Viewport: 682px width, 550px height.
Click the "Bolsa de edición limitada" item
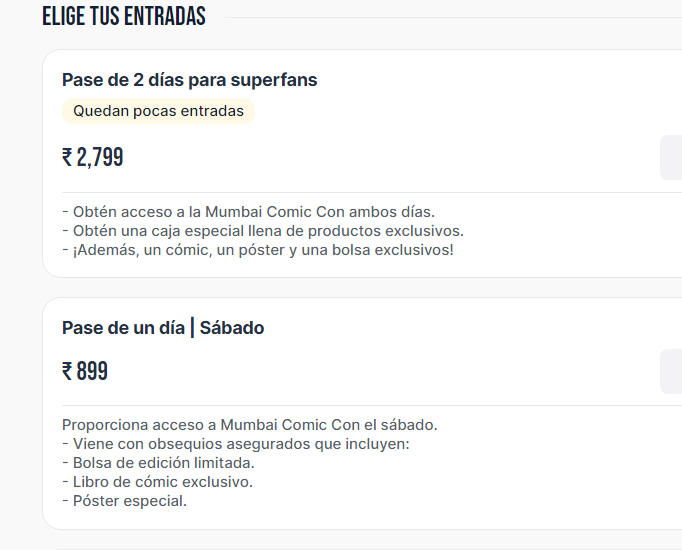point(158,463)
